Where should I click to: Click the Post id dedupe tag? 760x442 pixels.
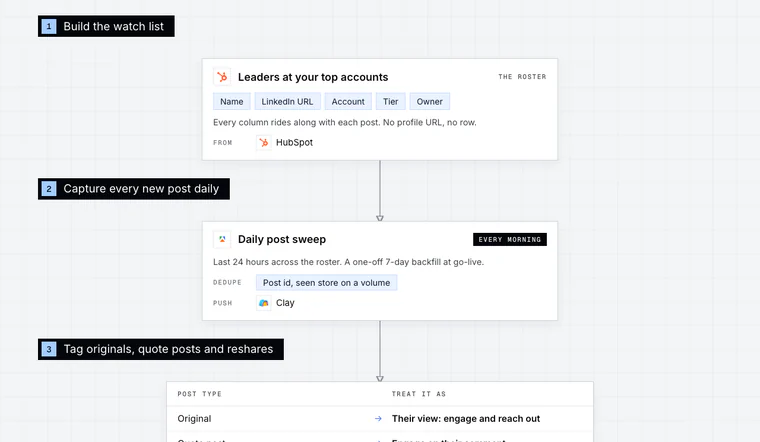pos(327,283)
